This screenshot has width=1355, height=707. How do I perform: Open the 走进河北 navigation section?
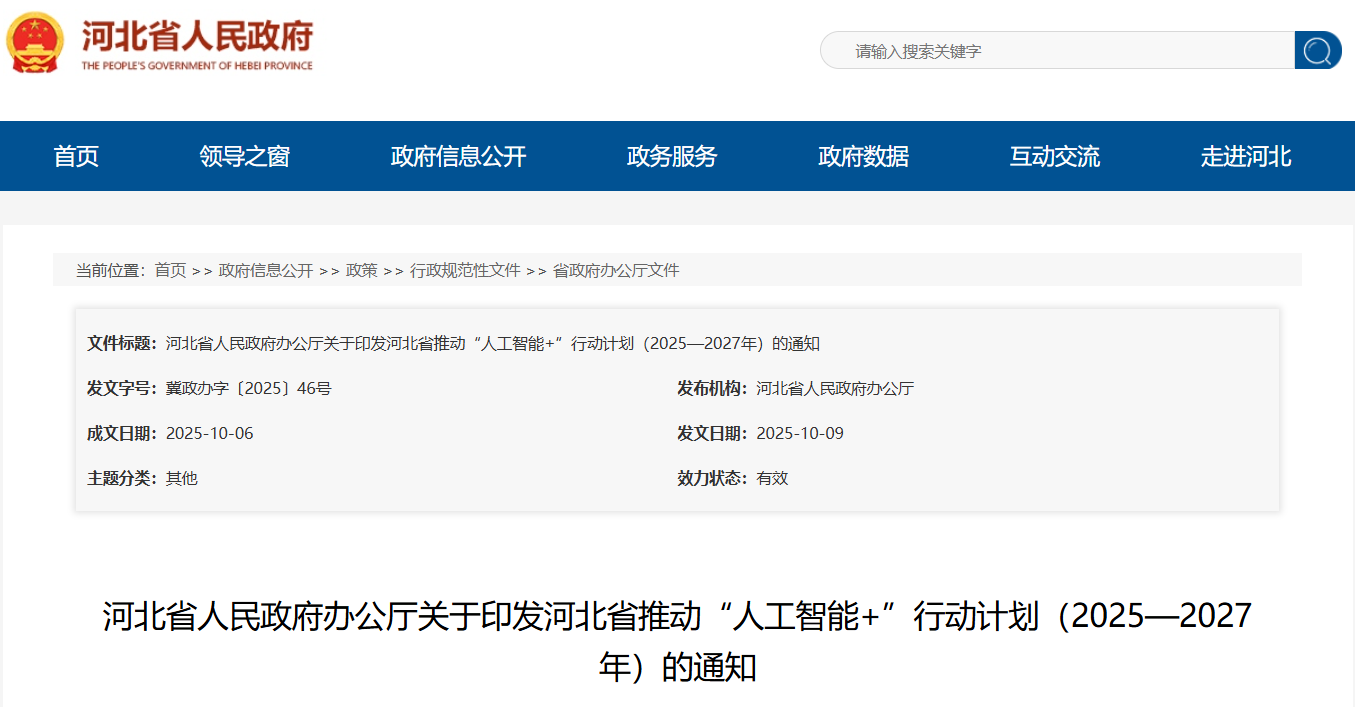(1246, 156)
